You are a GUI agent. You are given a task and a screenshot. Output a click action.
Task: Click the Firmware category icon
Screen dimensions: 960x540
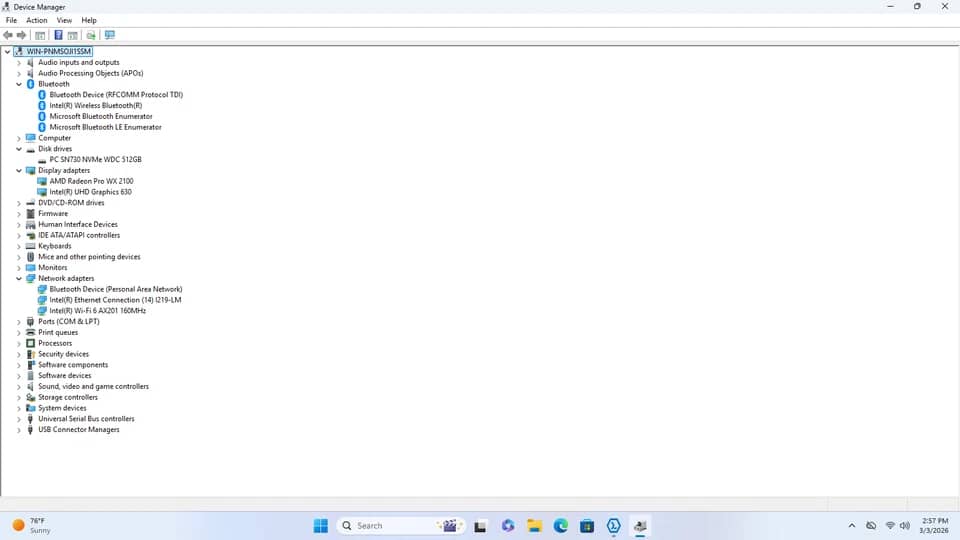click(31, 214)
